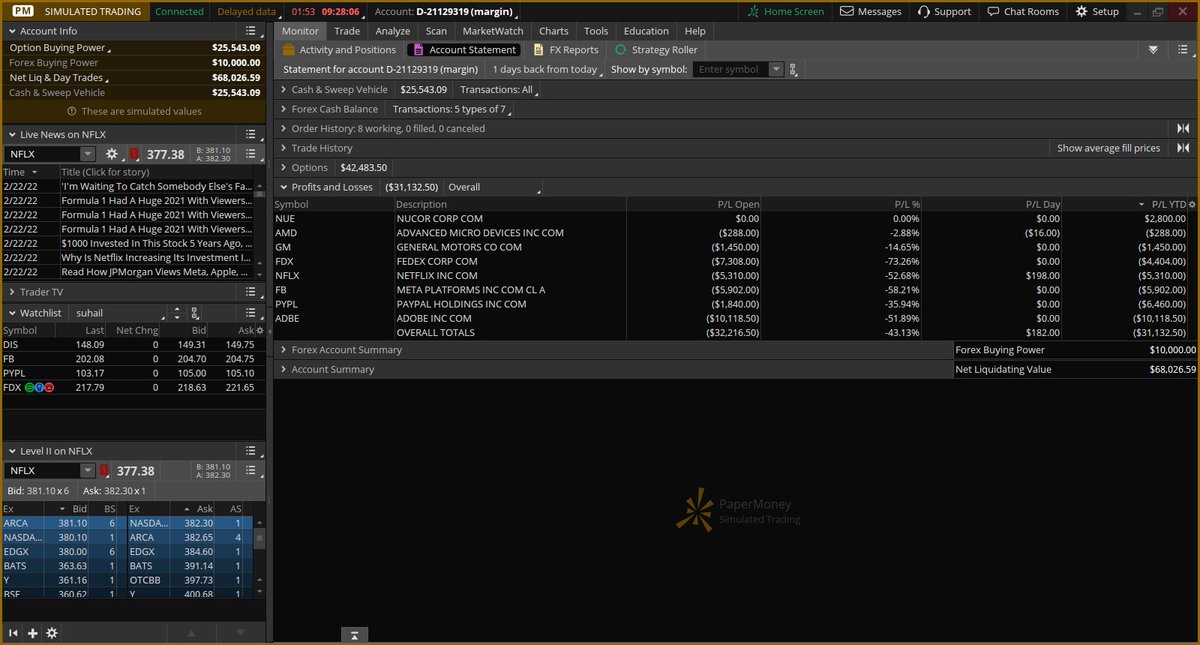This screenshot has width=1200, height=645.
Task: Sort table by P/L YTD header
Action: pyautogui.click(x=1168, y=204)
